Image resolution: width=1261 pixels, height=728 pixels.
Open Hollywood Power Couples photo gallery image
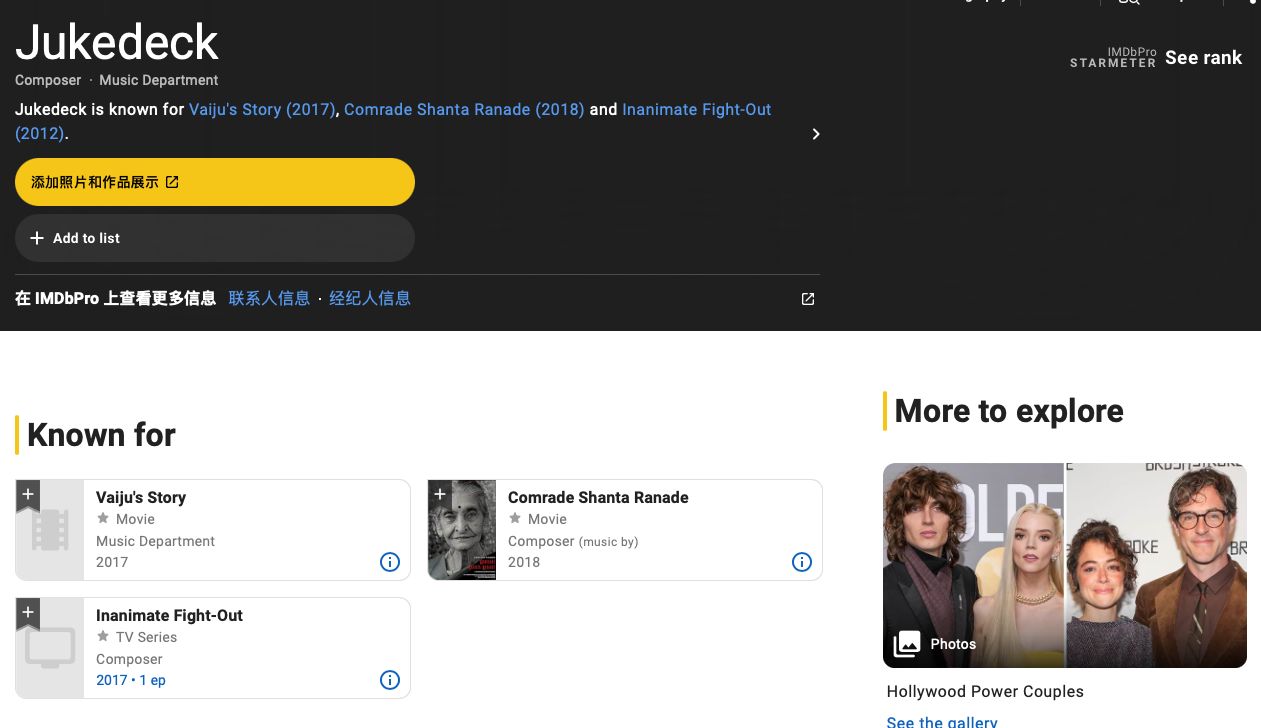coord(1065,565)
